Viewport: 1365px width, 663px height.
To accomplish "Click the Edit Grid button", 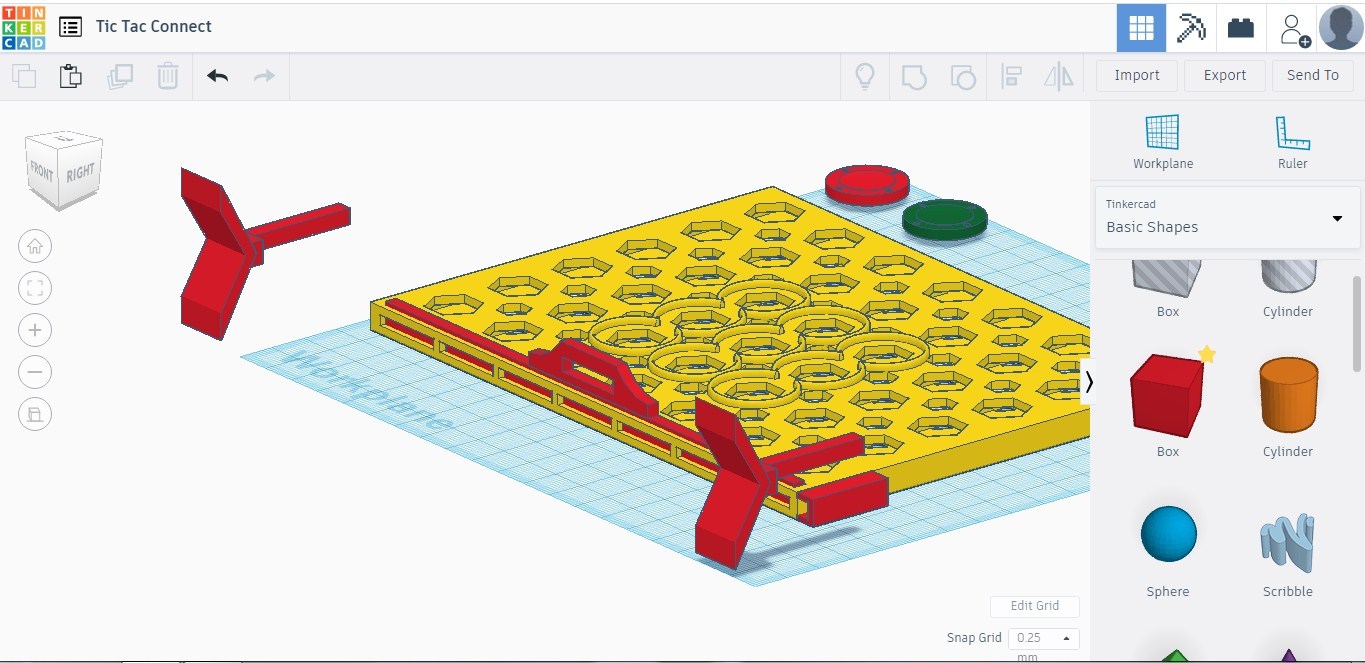I will (x=1035, y=606).
